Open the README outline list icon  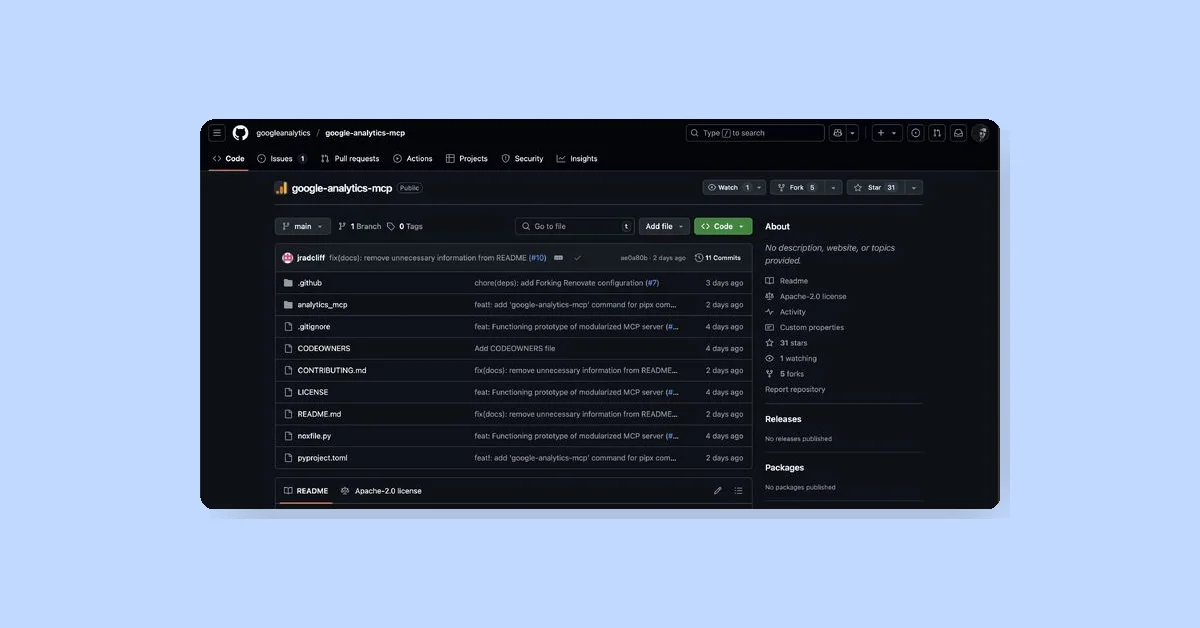click(738, 491)
